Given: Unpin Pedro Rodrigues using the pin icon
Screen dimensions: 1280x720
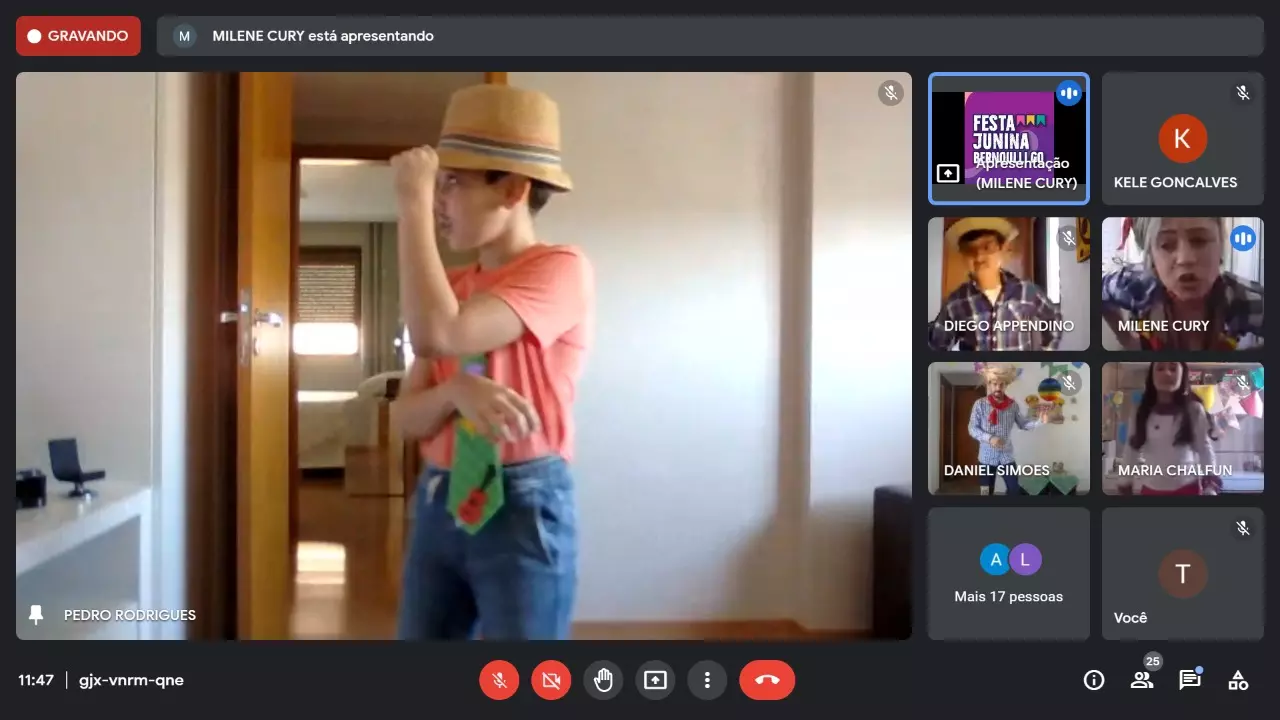Looking at the screenshot, I should 37,615.
